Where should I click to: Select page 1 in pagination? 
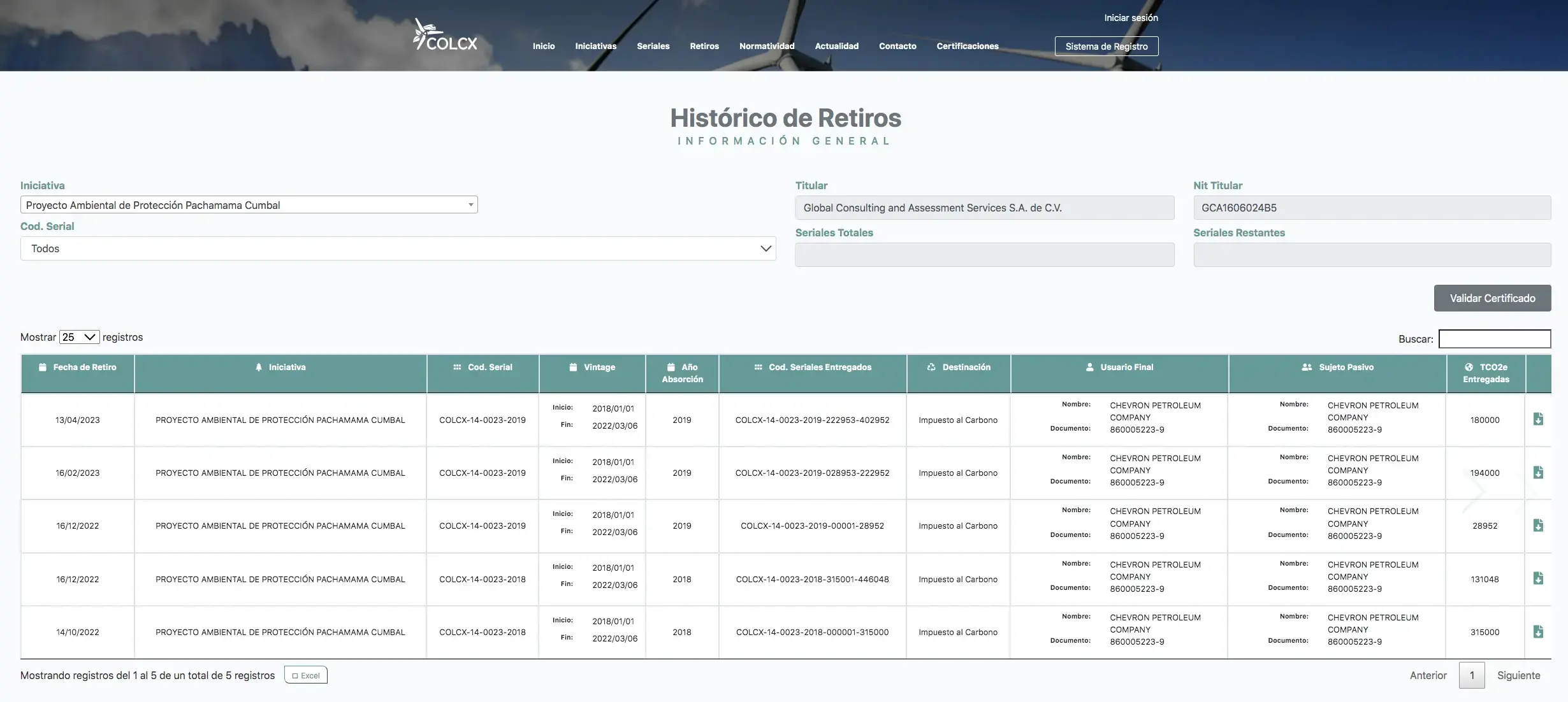point(1472,675)
